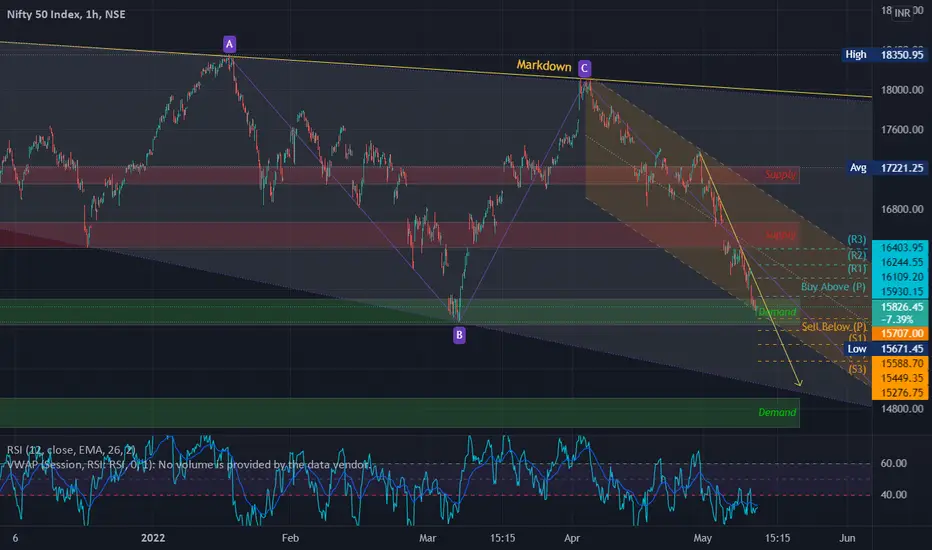
Task: Click the -7.39% change tag
Action: point(900,320)
